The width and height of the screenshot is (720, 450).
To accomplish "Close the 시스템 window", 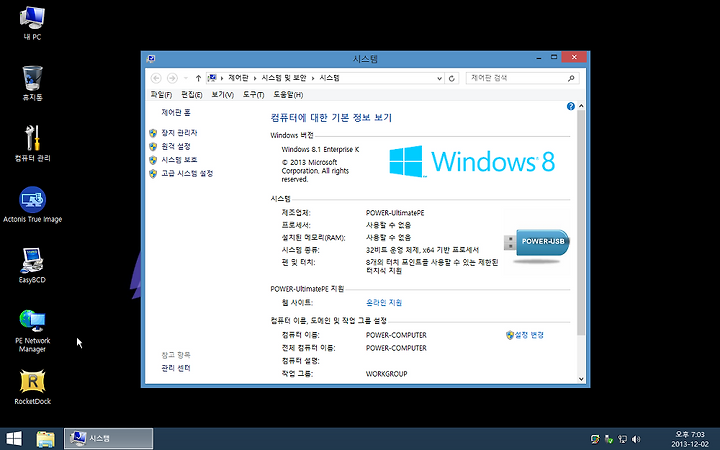I will pyautogui.click(x=574, y=57).
